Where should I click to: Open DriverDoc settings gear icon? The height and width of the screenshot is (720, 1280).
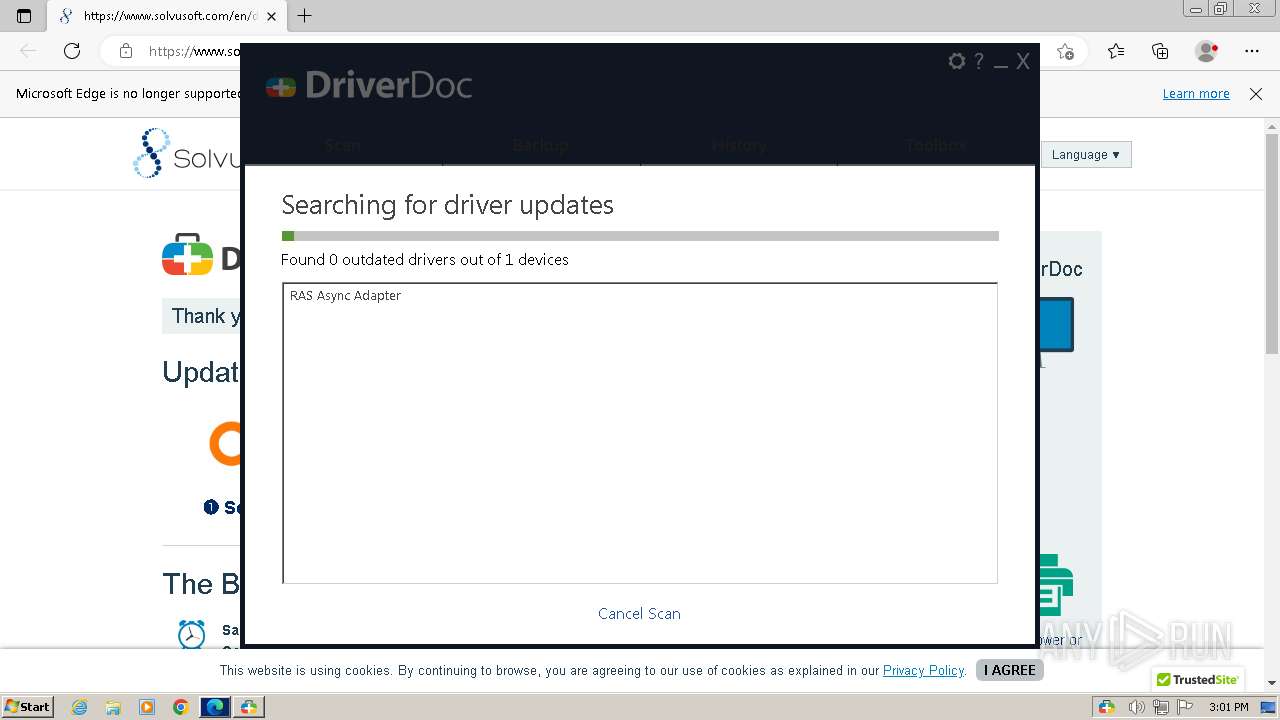(956, 61)
